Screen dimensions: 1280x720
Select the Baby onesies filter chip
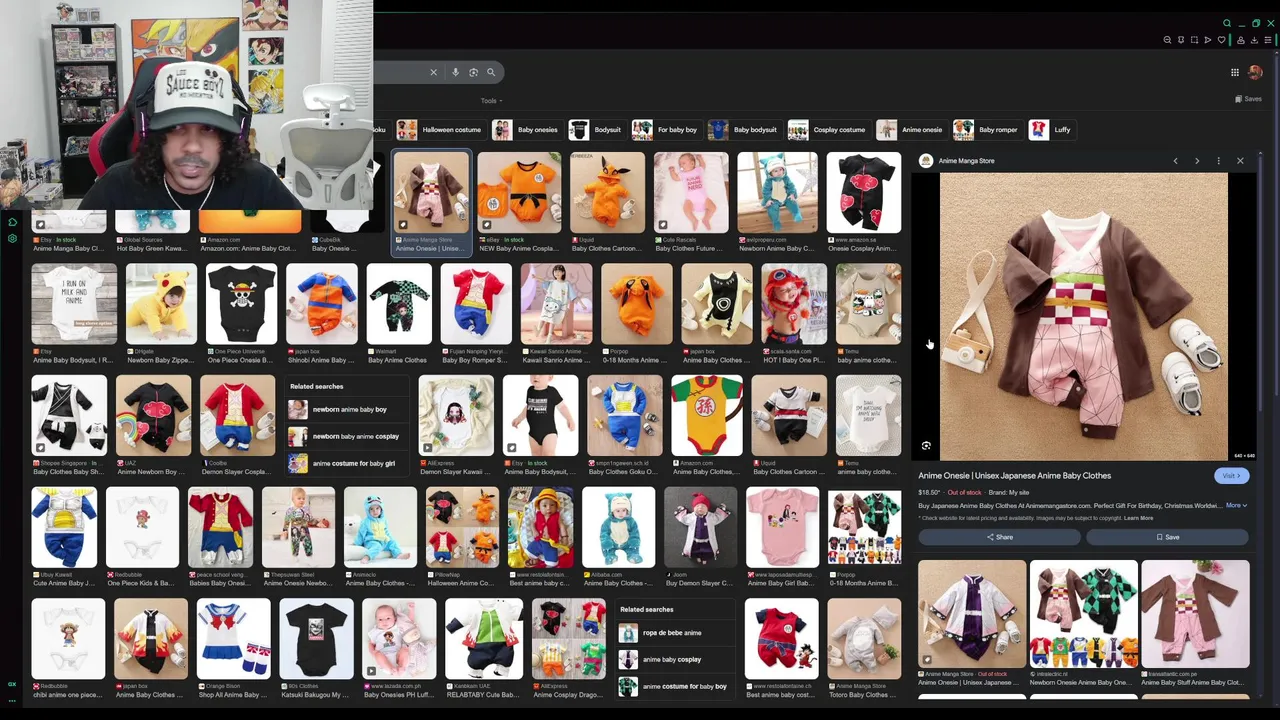click(x=526, y=130)
